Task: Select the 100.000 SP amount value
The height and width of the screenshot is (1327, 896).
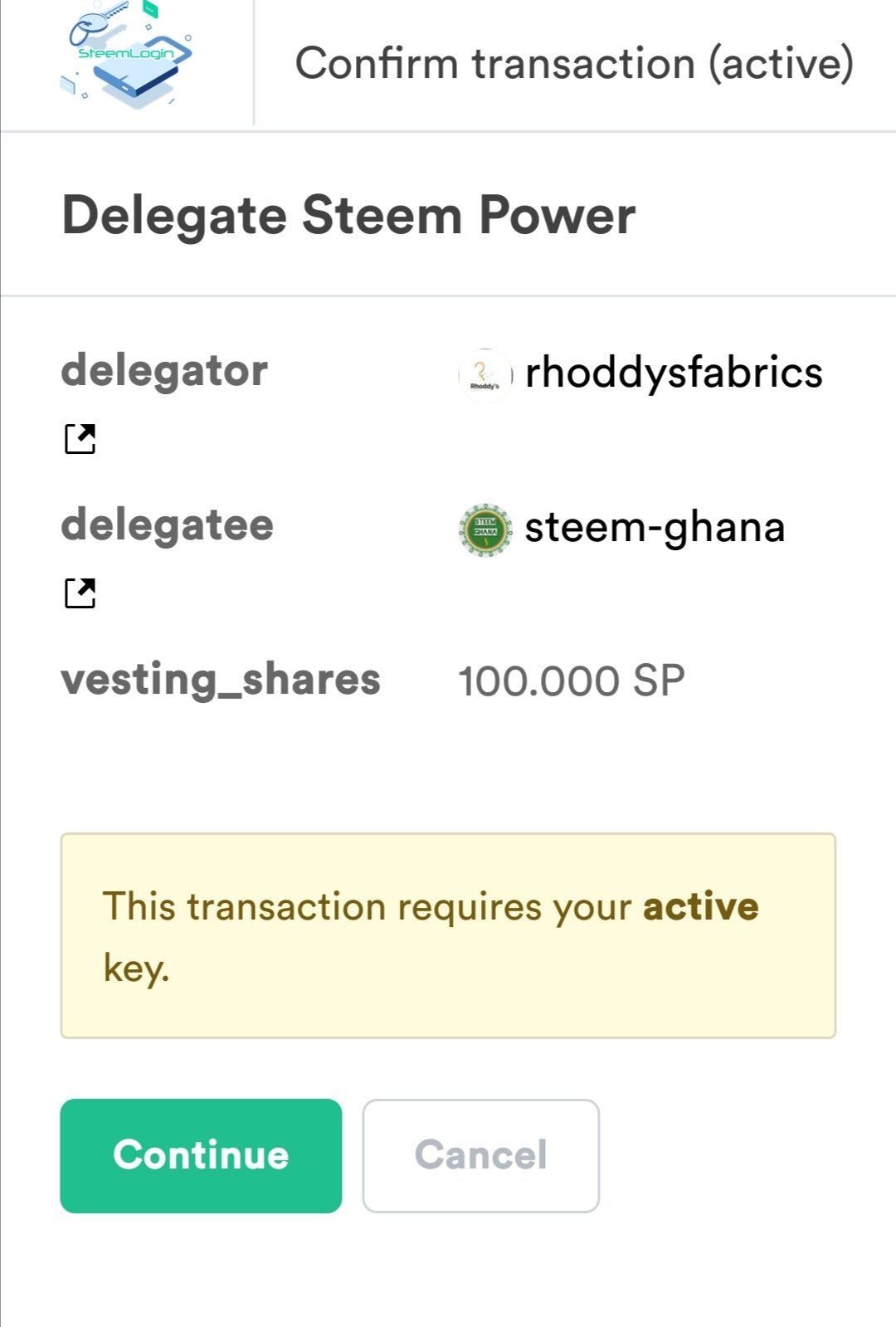Action: [x=572, y=681]
